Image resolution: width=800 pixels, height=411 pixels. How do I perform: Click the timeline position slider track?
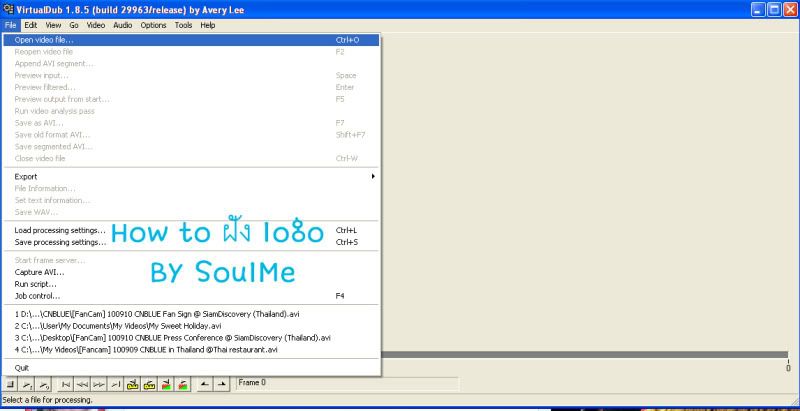click(585, 355)
